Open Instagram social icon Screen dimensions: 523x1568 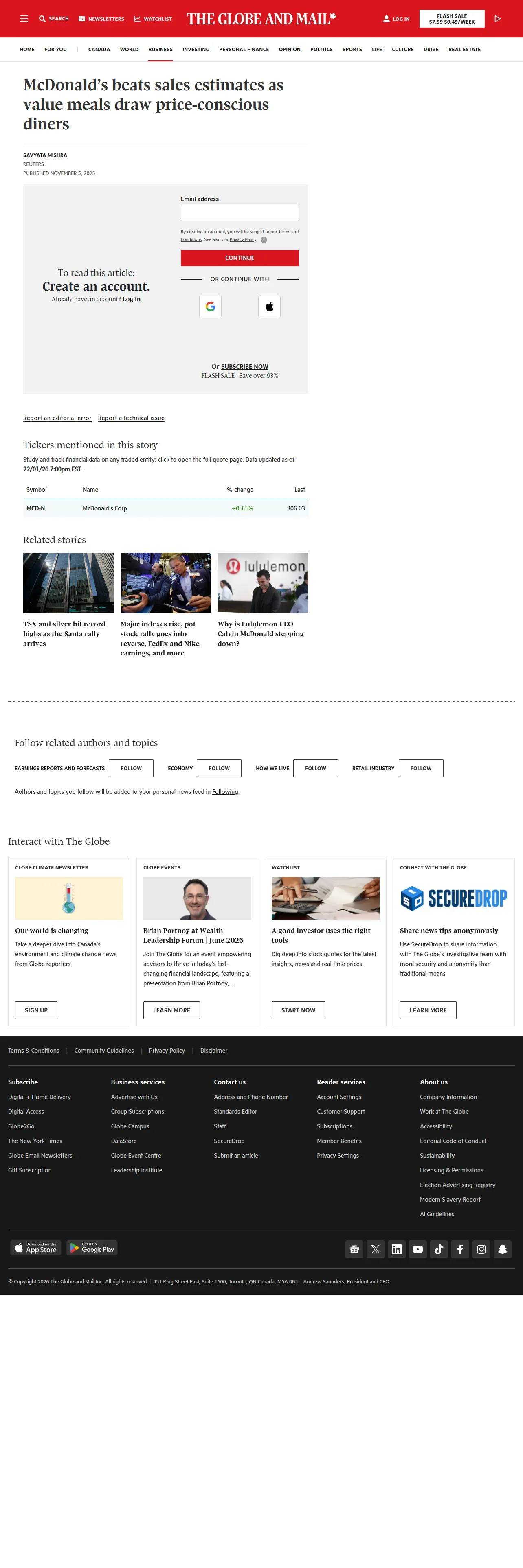coord(481,1249)
